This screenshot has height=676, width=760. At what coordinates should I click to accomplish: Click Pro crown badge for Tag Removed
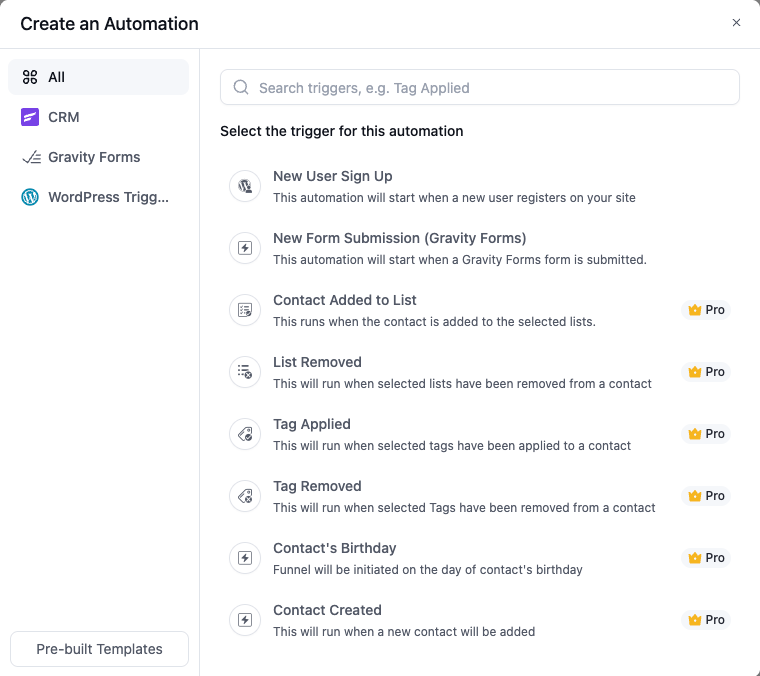706,496
